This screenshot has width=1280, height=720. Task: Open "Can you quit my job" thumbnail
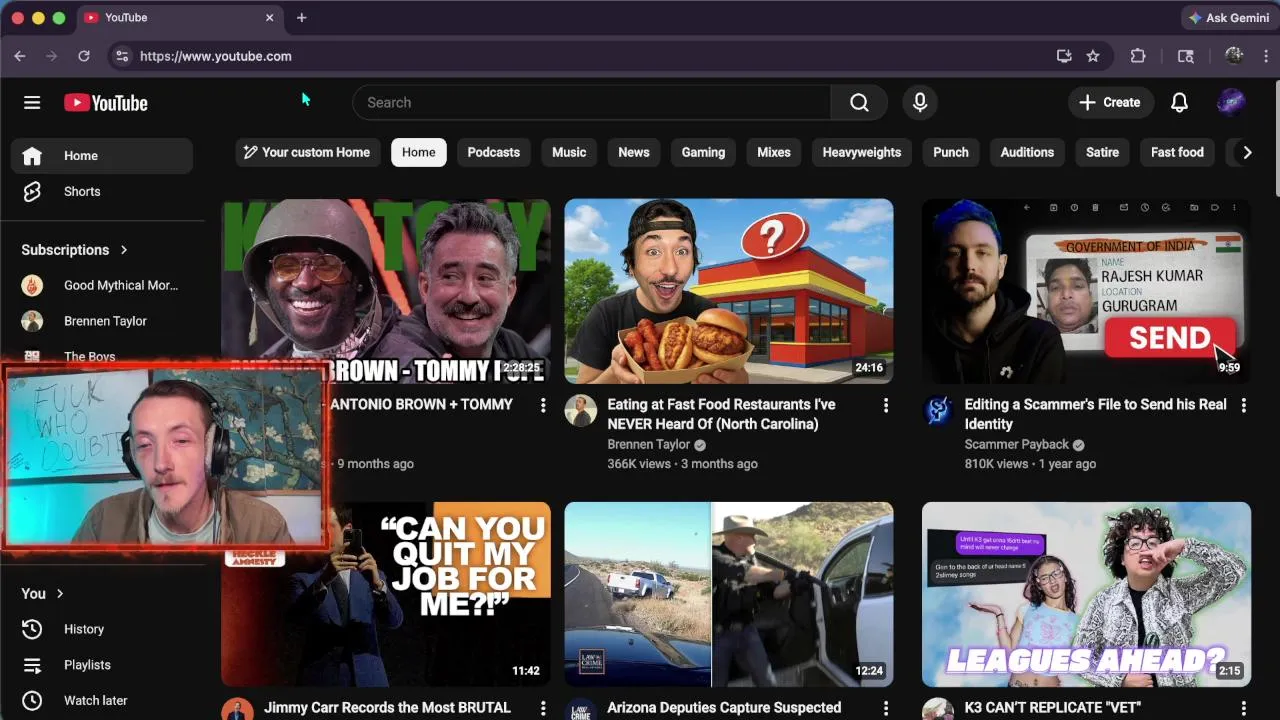(386, 594)
